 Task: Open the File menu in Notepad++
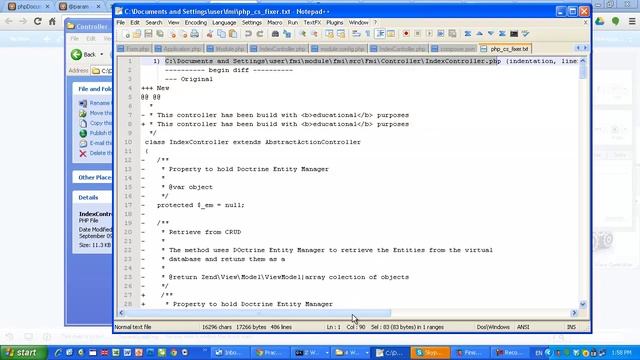click(121, 22)
